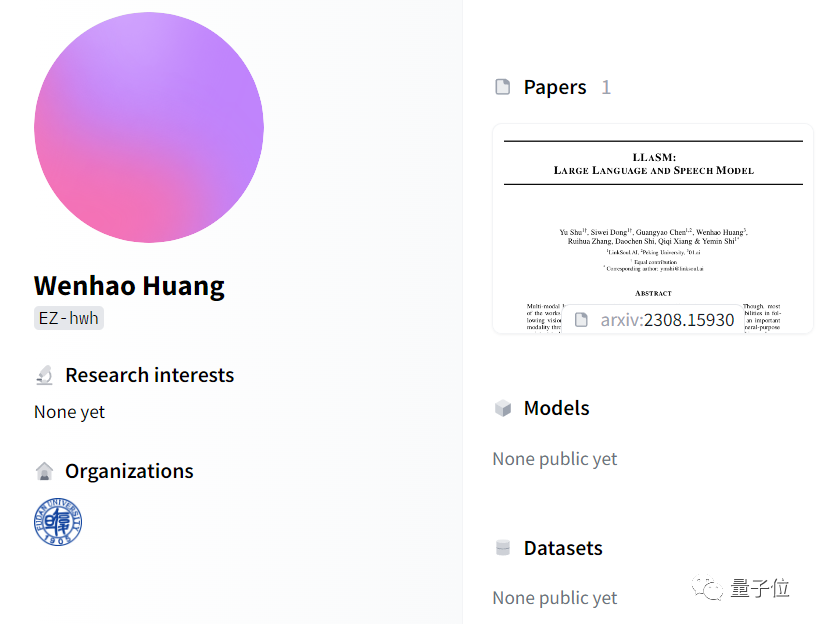Click the Papers count number 1
Screen dimensions: 816x624
click(606, 87)
